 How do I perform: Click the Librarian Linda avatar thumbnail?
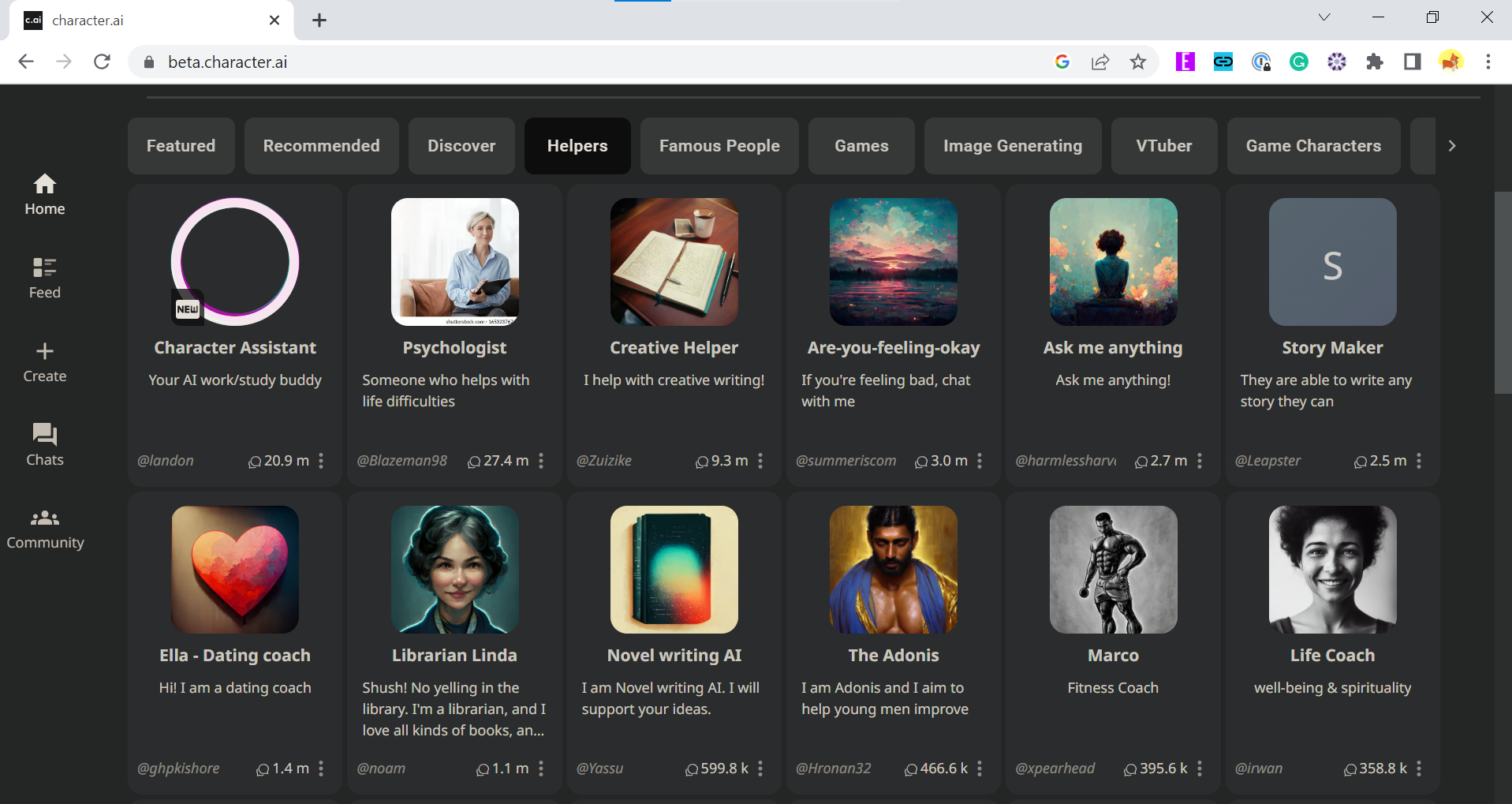coord(455,570)
